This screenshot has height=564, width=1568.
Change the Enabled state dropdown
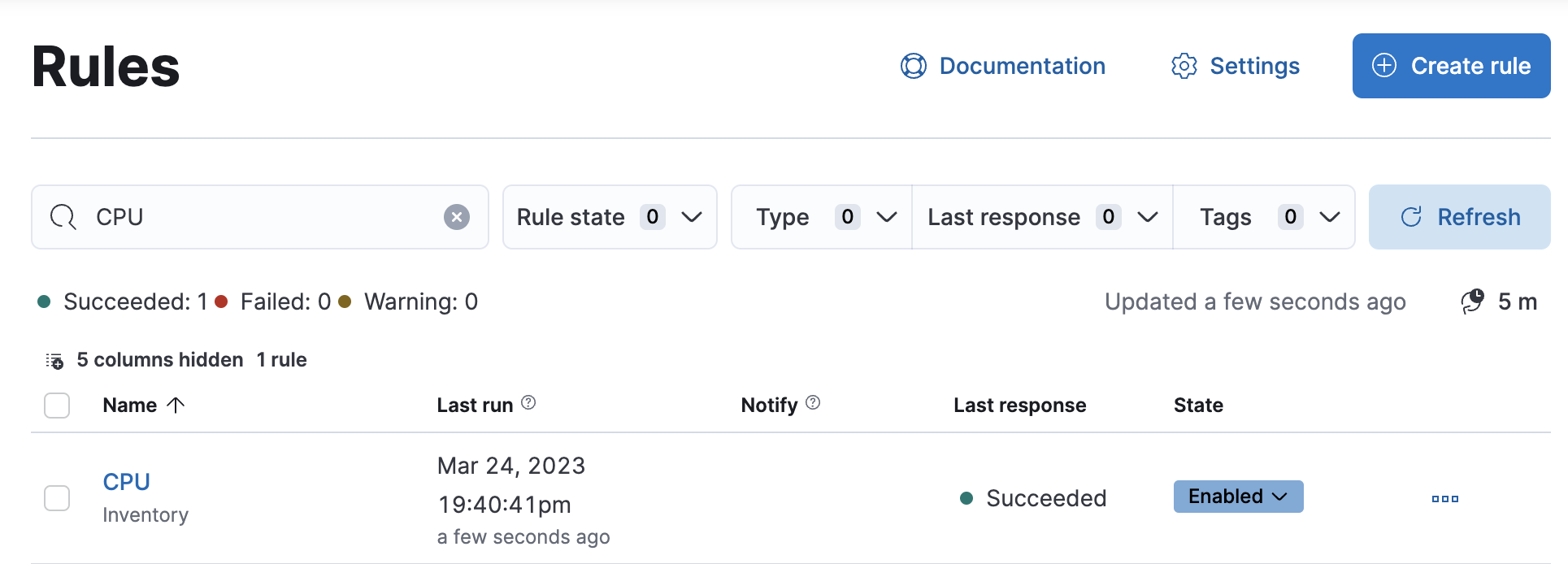1238,497
